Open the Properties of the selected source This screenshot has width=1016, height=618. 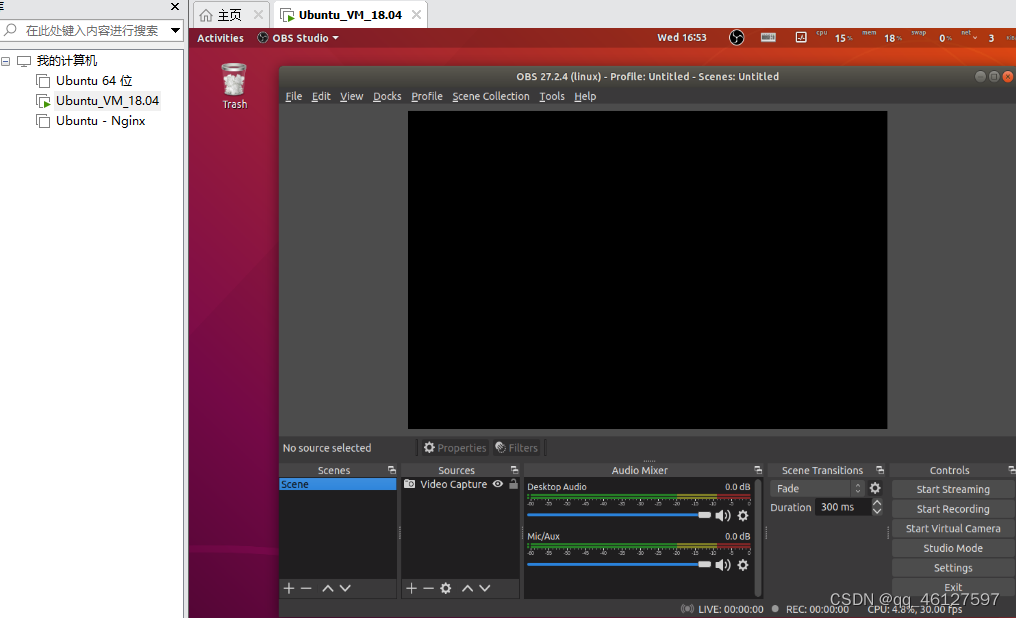click(455, 447)
